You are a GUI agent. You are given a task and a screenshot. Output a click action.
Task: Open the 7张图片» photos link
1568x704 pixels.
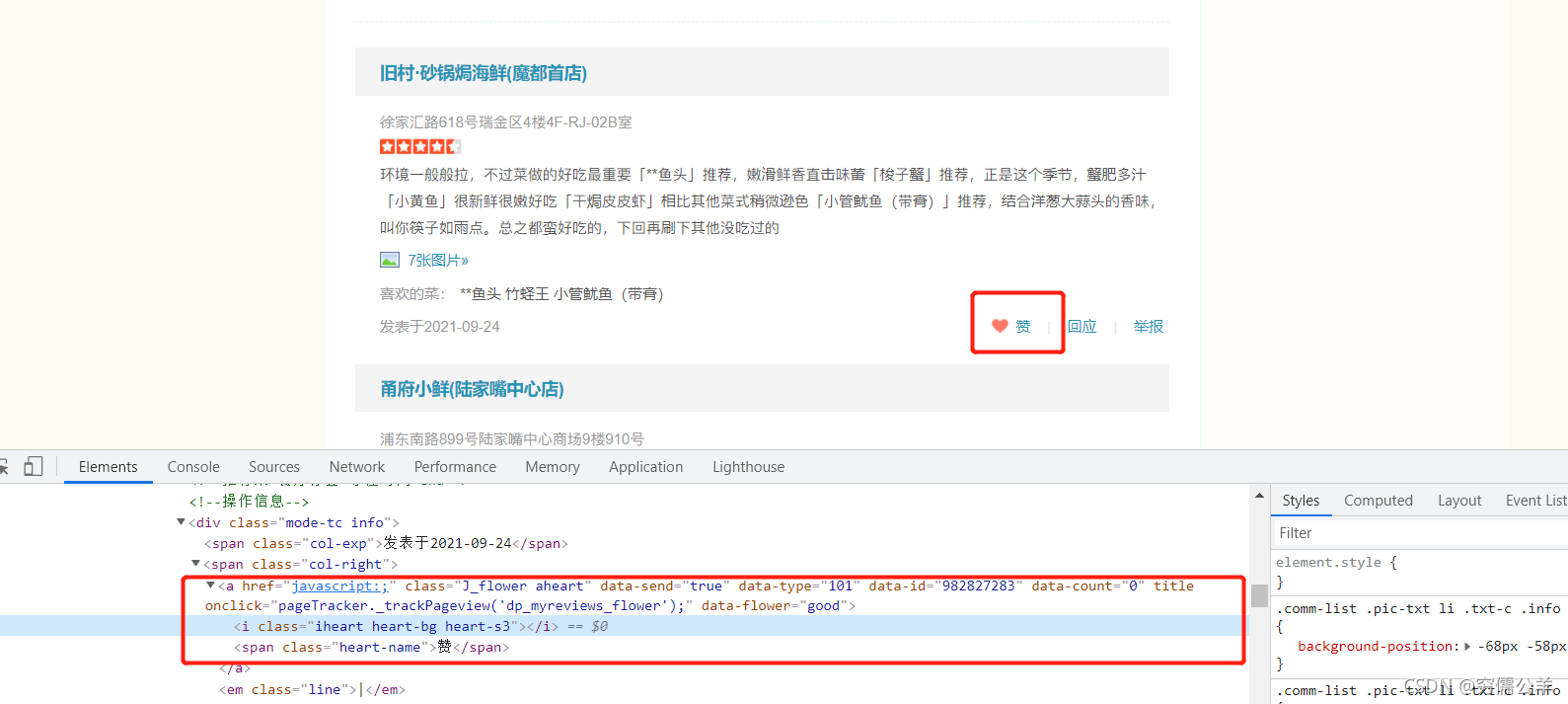click(x=438, y=260)
